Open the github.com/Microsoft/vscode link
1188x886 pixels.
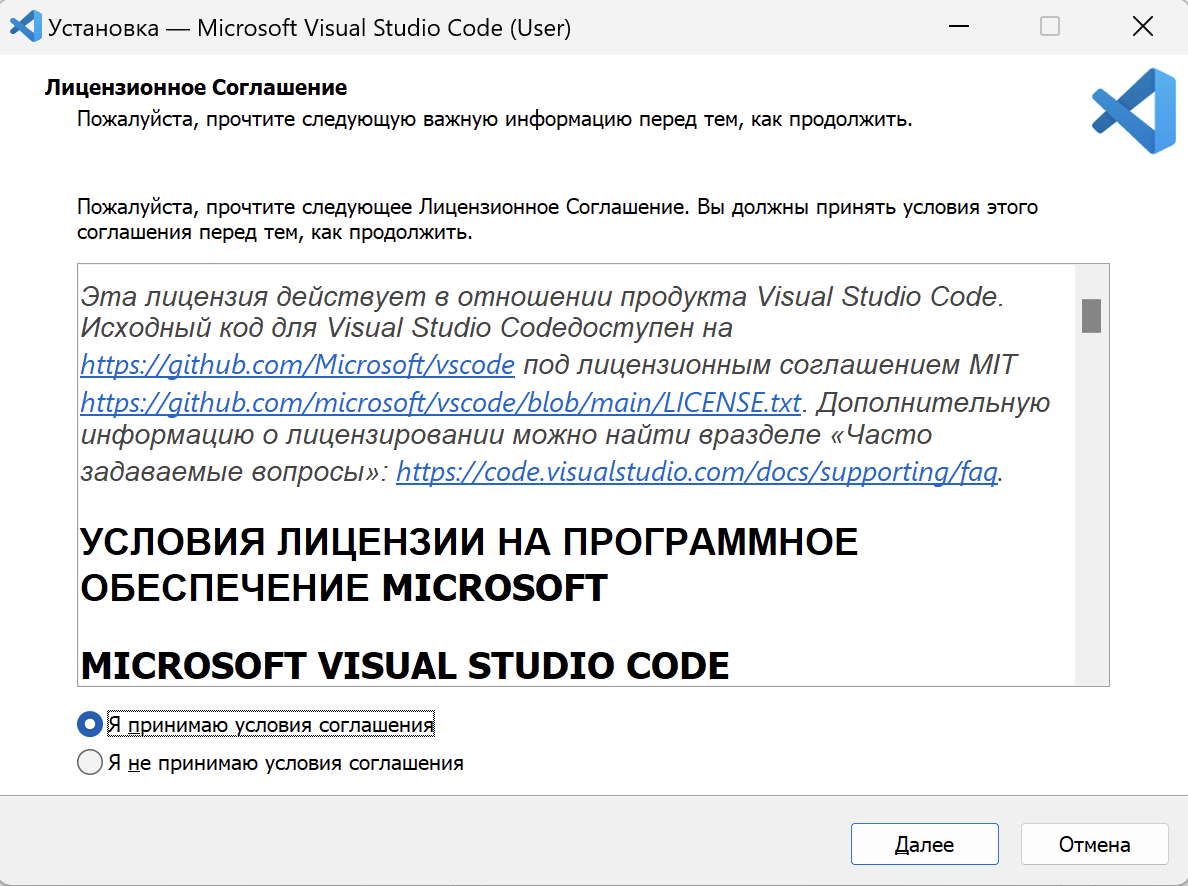pyautogui.click(x=297, y=365)
